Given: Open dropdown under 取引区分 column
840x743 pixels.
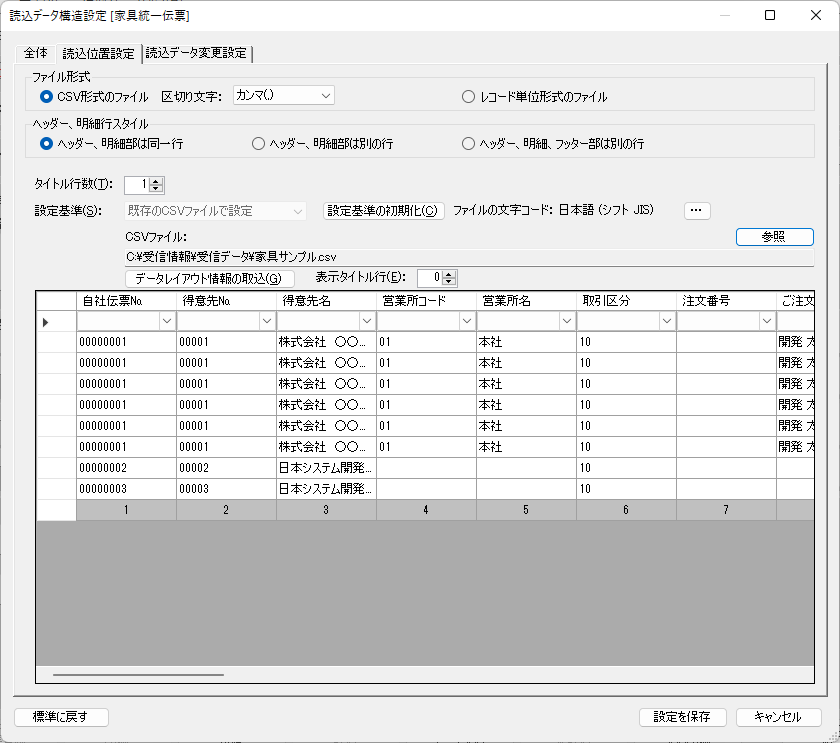Looking at the screenshot, I should pos(667,321).
